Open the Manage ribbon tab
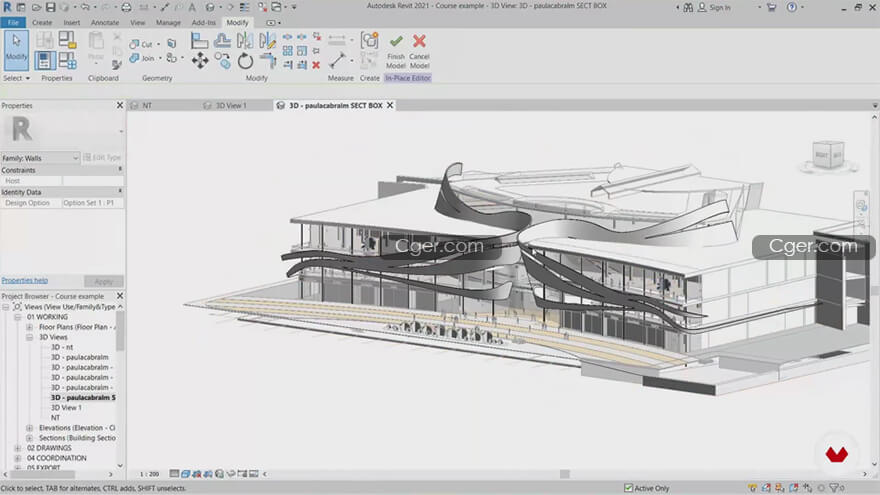This screenshot has width=880, height=495. click(168, 22)
